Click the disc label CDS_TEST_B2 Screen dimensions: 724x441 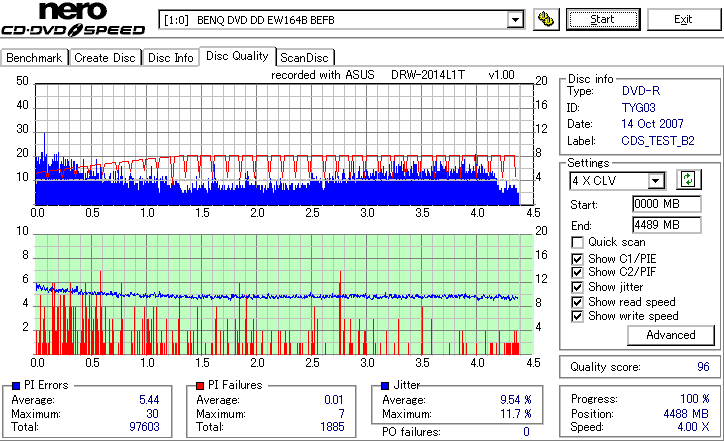tap(658, 141)
